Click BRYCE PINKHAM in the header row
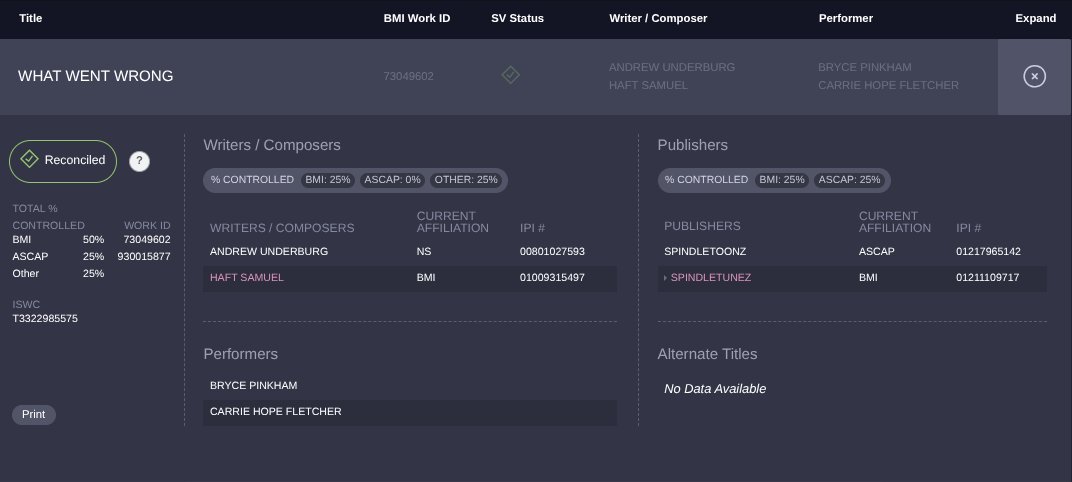Image resolution: width=1072 pixels, height=482 pixels. click(865, 67)
